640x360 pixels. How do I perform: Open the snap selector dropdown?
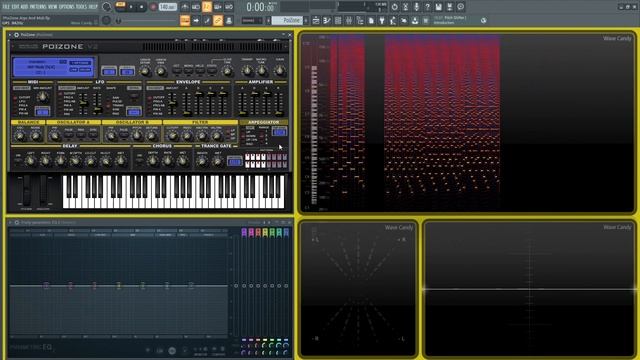click(x=251, y=20)
